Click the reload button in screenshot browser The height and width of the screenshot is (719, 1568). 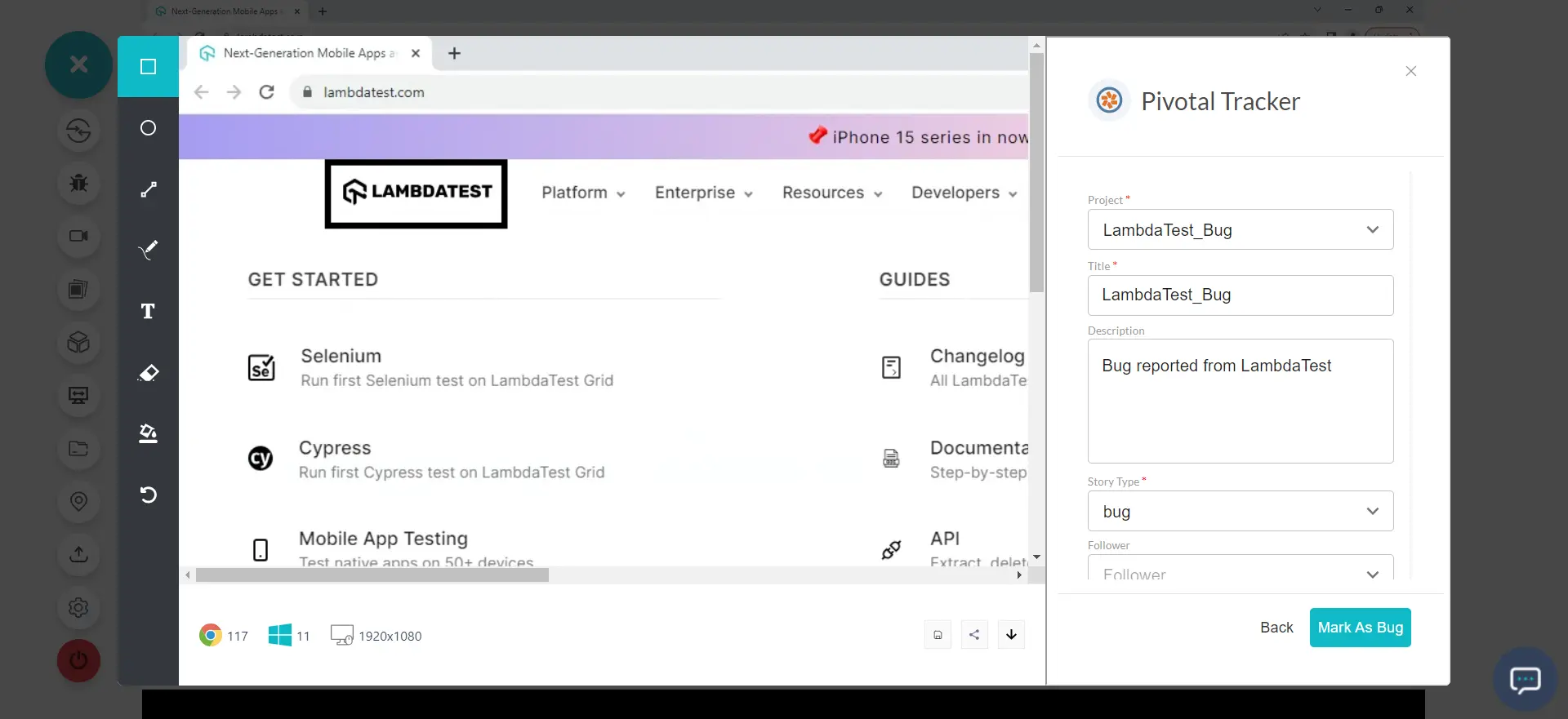tap(266, 92)
